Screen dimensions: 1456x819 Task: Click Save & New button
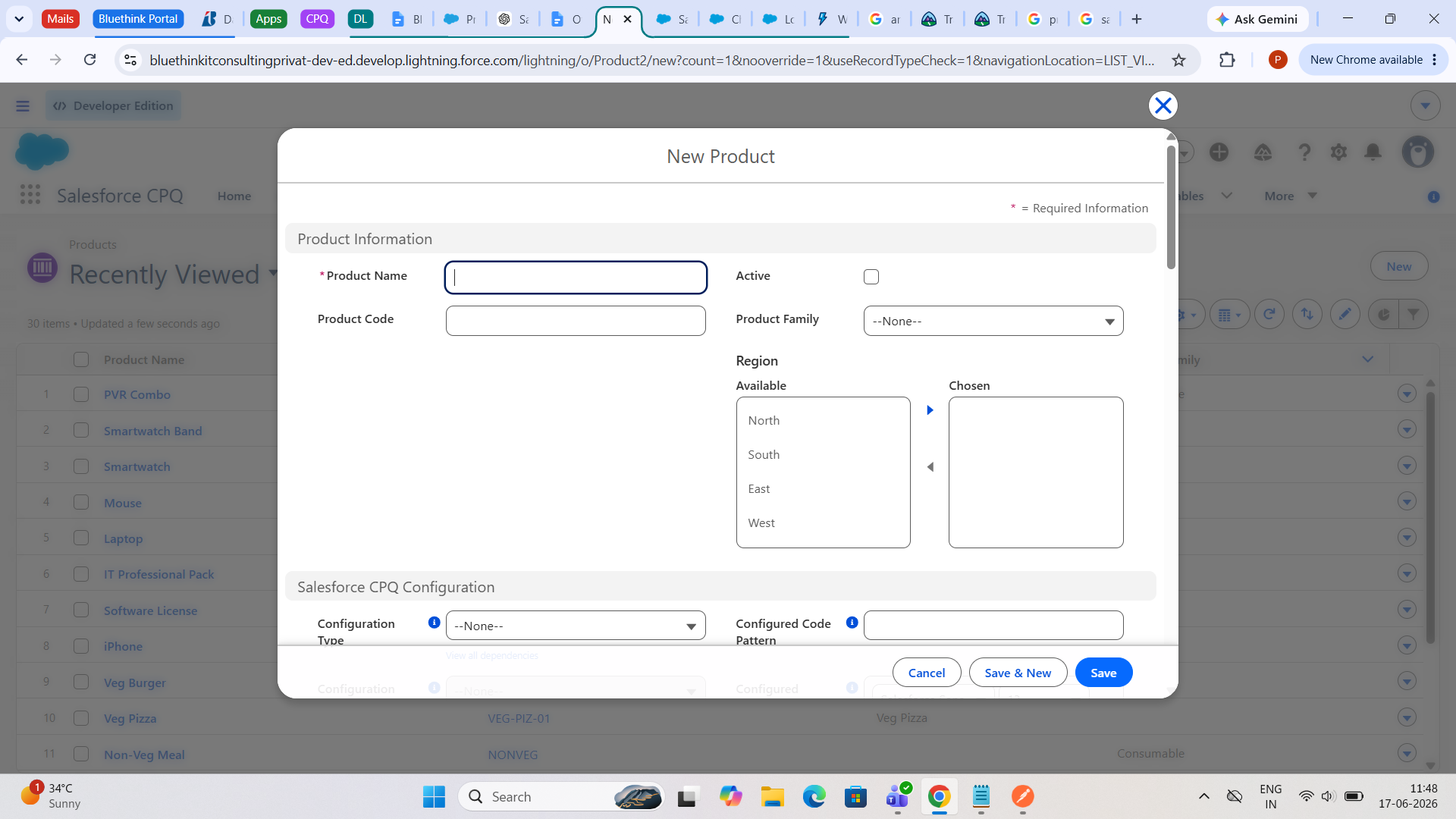[x=1018, y=673]
